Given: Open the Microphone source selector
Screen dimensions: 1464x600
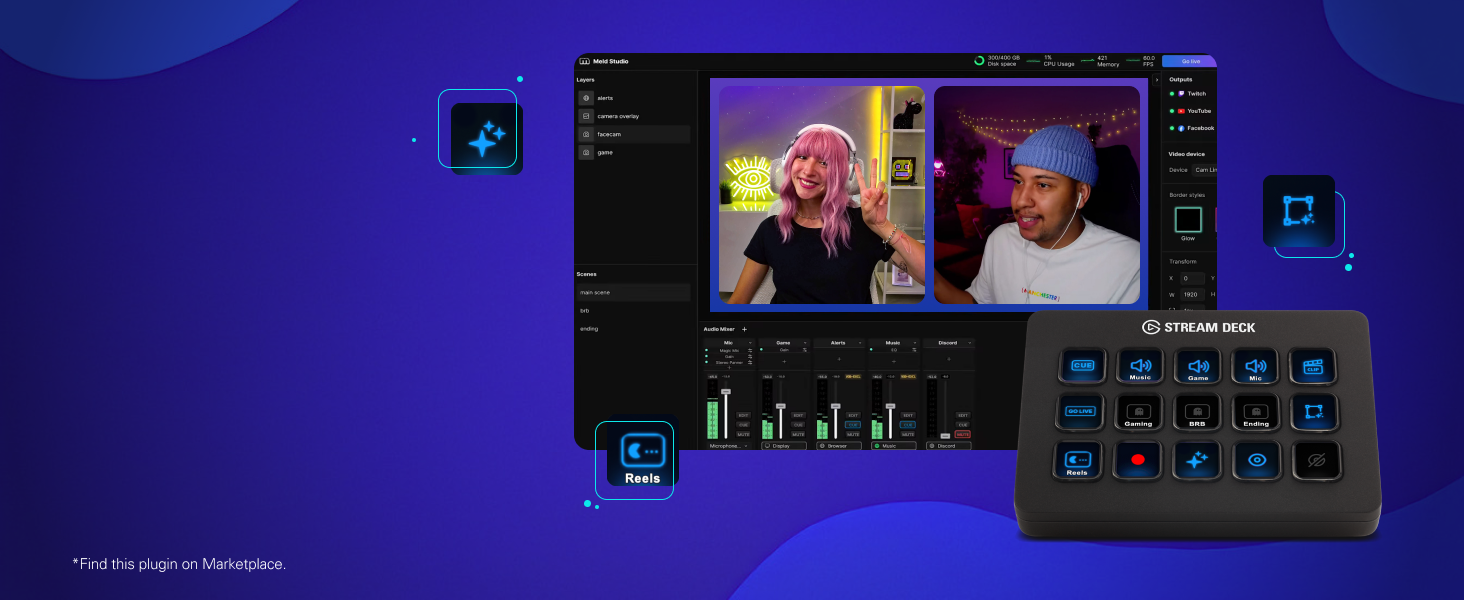Looking at the screenshot, I should coord(728,446).
